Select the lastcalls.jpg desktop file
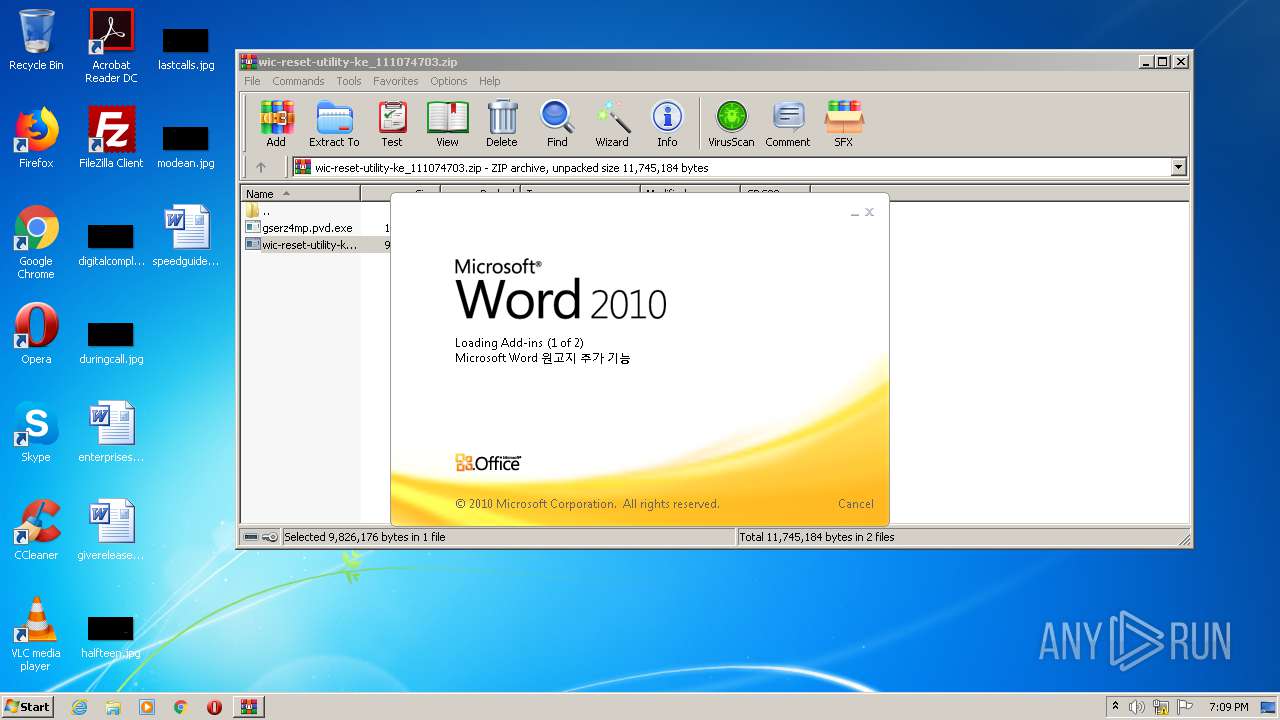Viewport: 1280px width, 720px height. pos(186,48)
